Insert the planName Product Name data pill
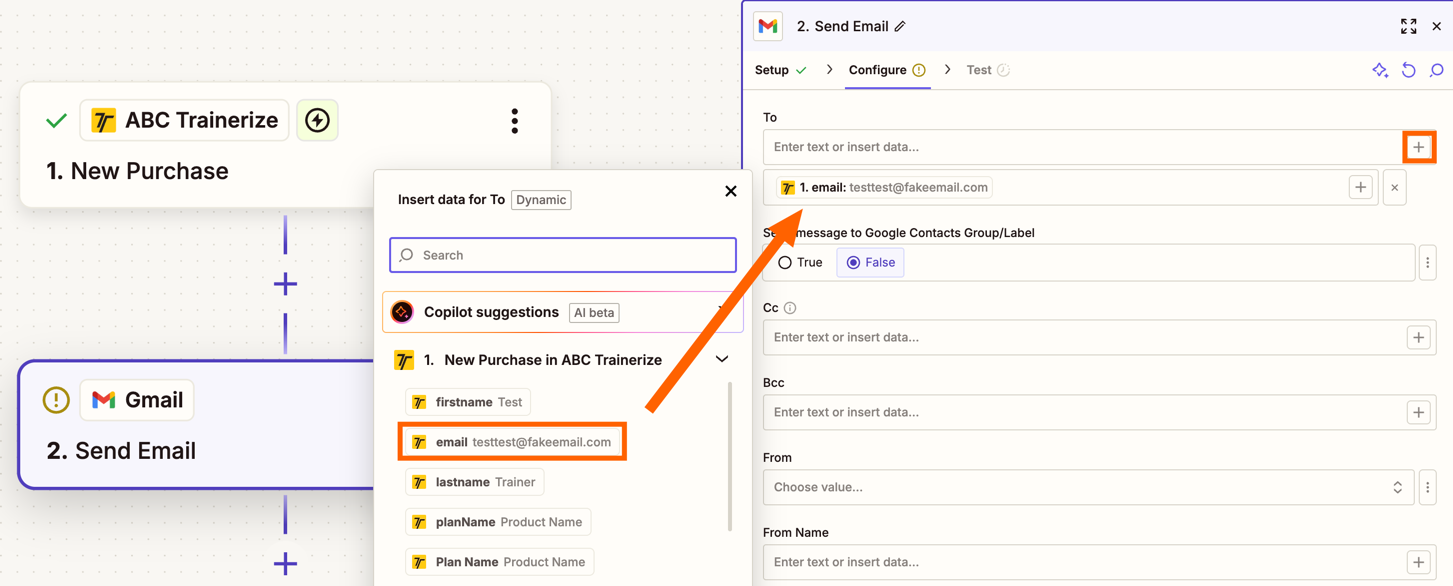 point(498,522)
